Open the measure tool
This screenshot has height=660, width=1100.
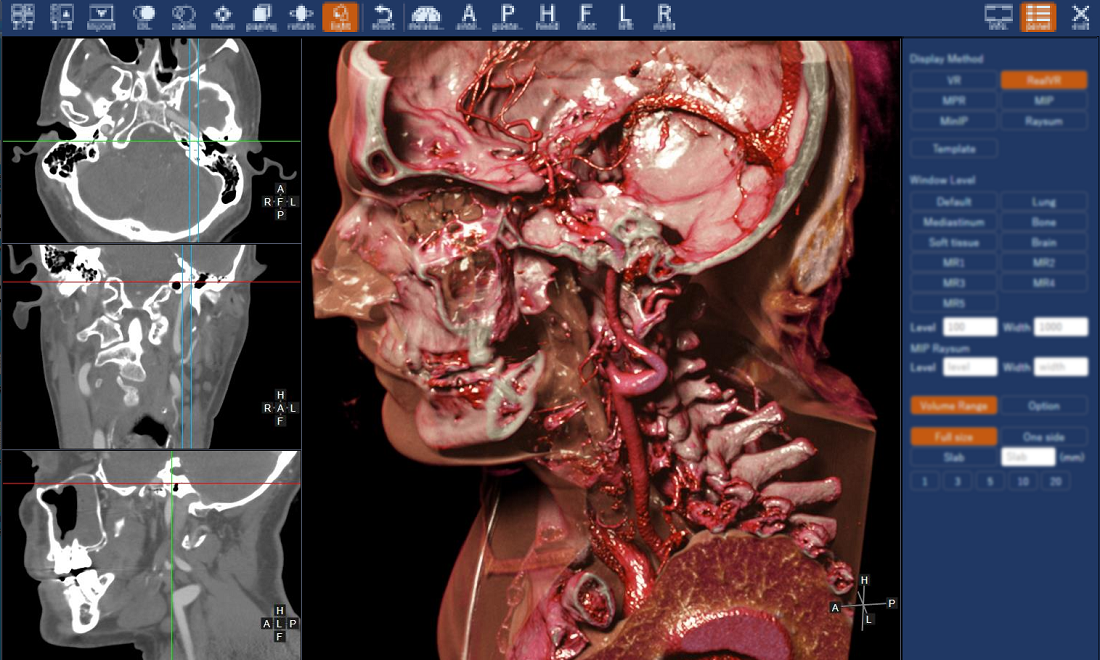pyautogui.click(x=425, y=16)
